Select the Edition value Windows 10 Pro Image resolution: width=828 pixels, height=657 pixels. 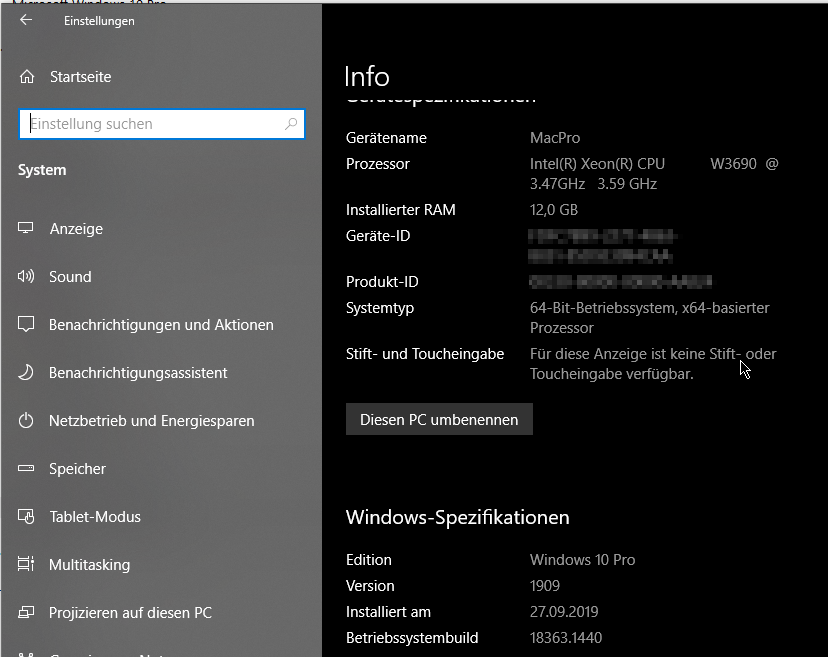[x=582, y=560]
